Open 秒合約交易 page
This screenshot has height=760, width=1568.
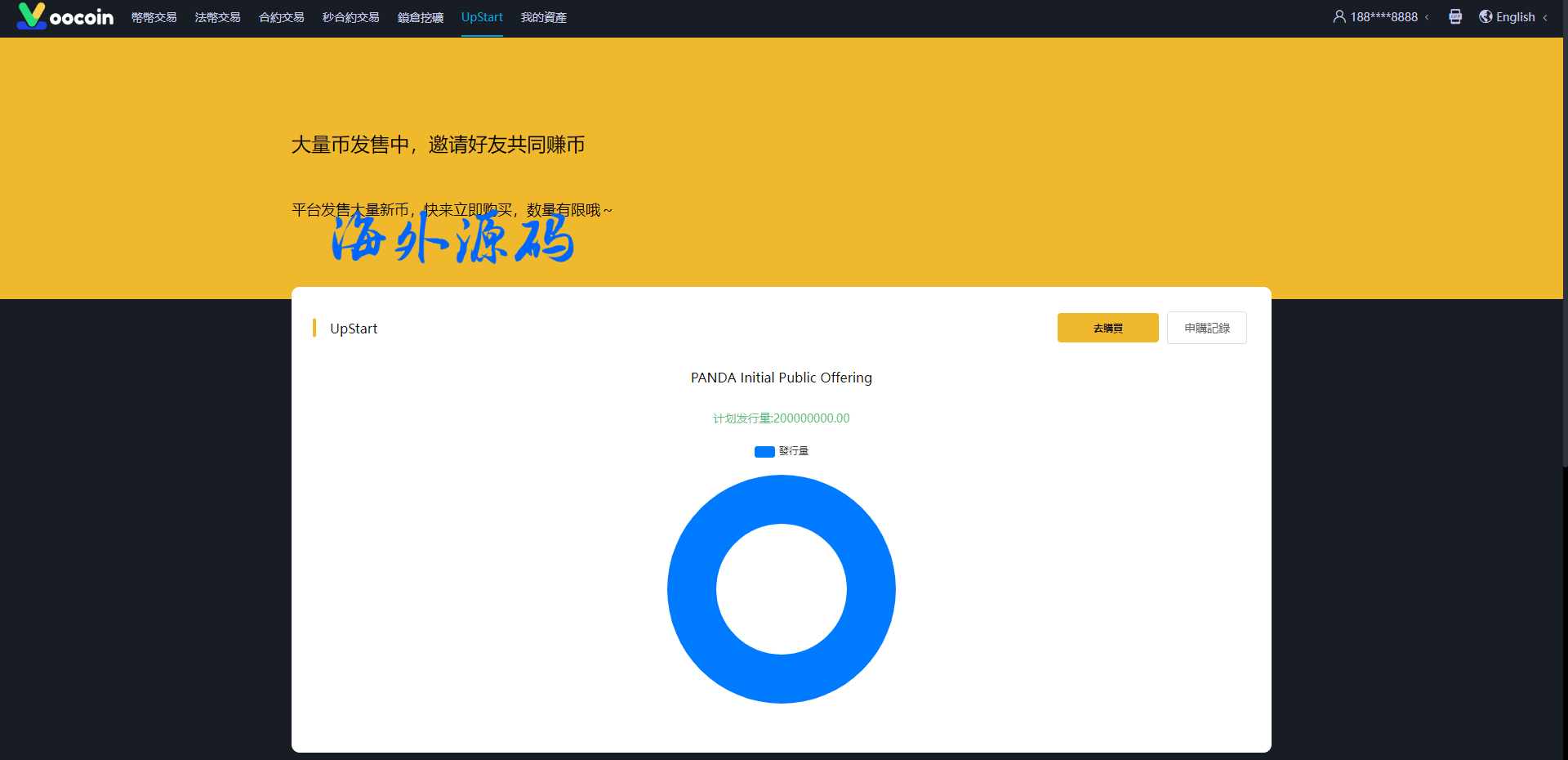[x=350, y=17]
